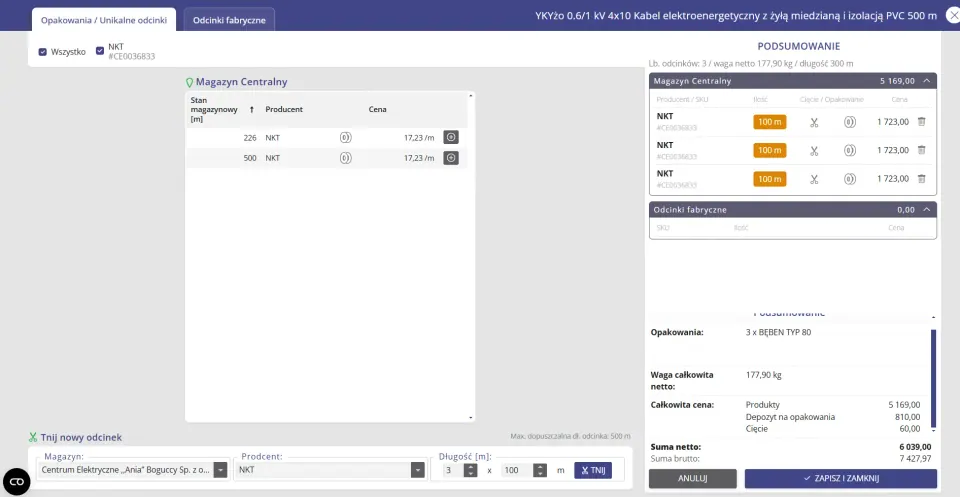Click 100 m badge in first NKT row
This screenshot has width=960, height=497.
pyautogui.click(x=770, y=122)
